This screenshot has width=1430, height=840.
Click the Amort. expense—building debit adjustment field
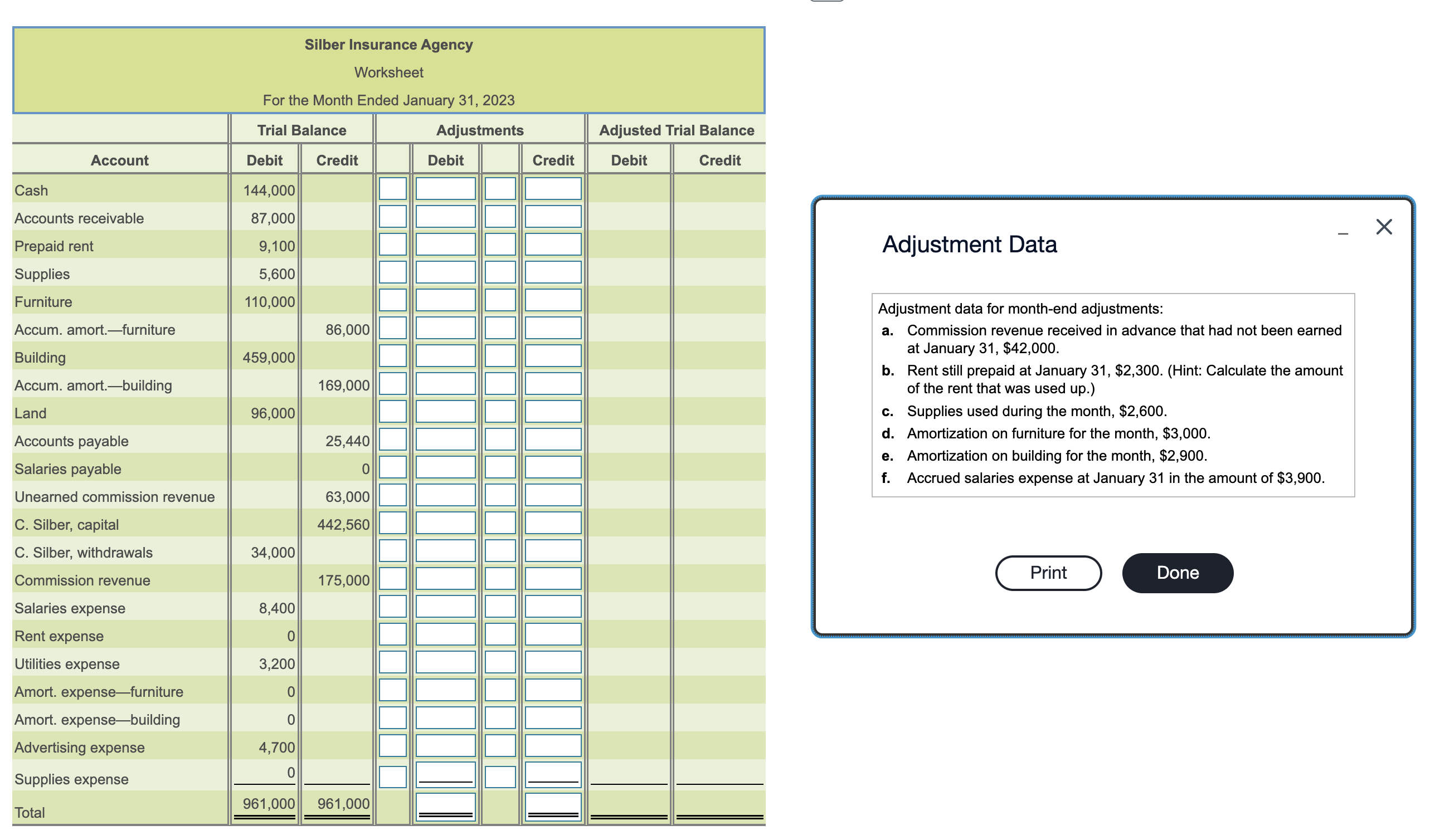[445, 719]
